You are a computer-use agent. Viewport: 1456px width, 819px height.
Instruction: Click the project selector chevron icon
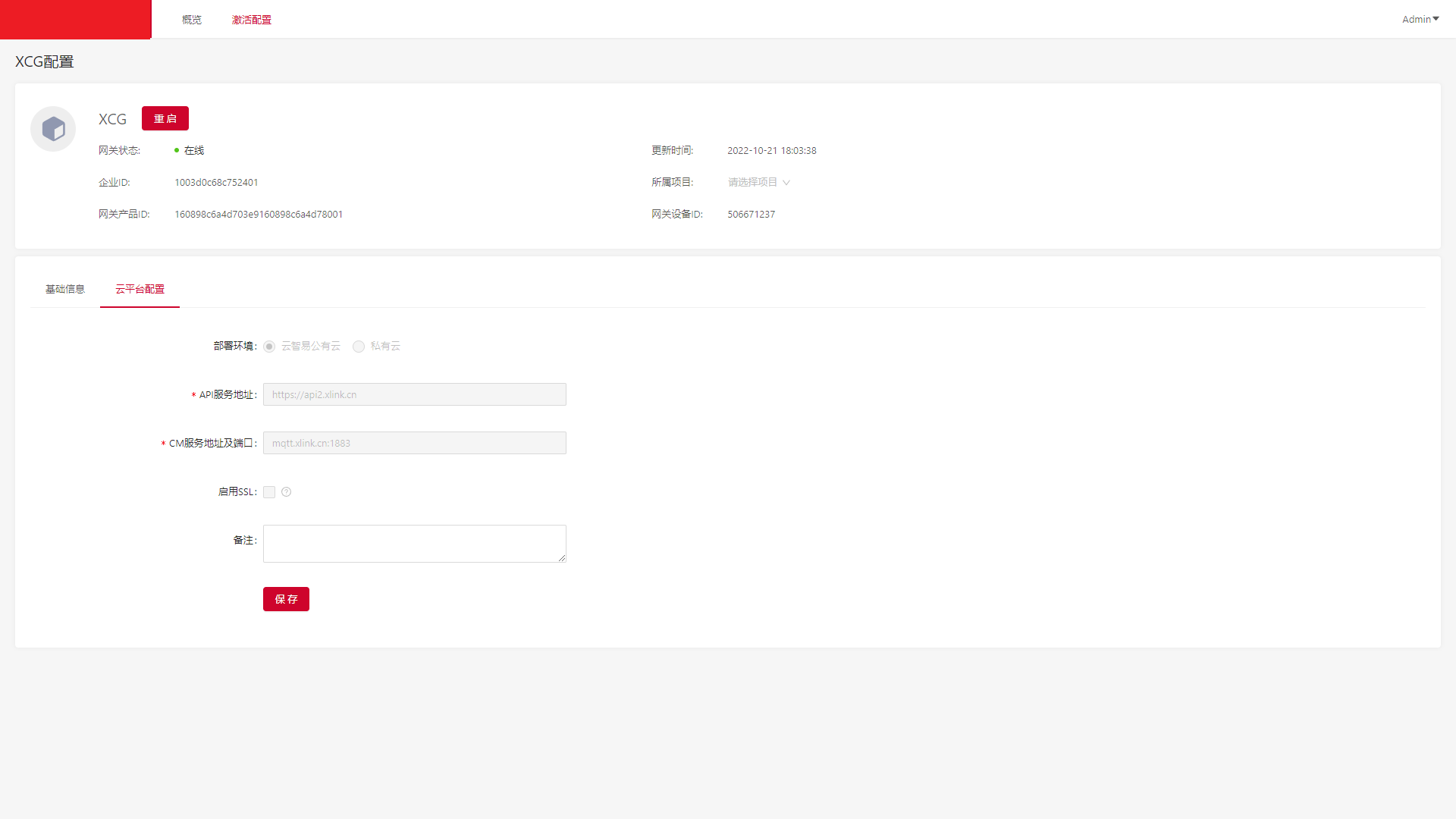click(786, 183)
